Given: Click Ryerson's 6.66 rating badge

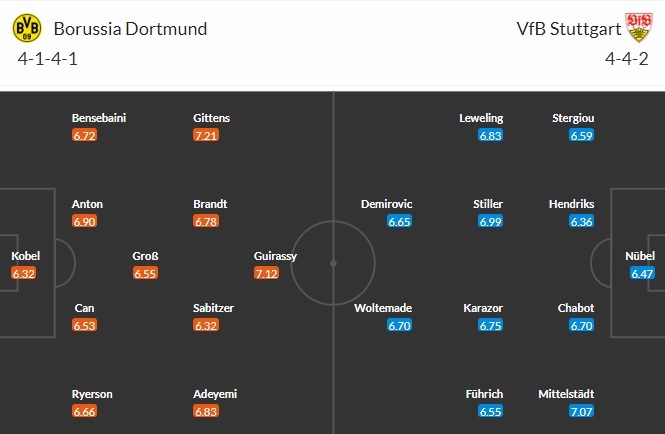Looking at the screenshot, I should (x=85, y=412).
